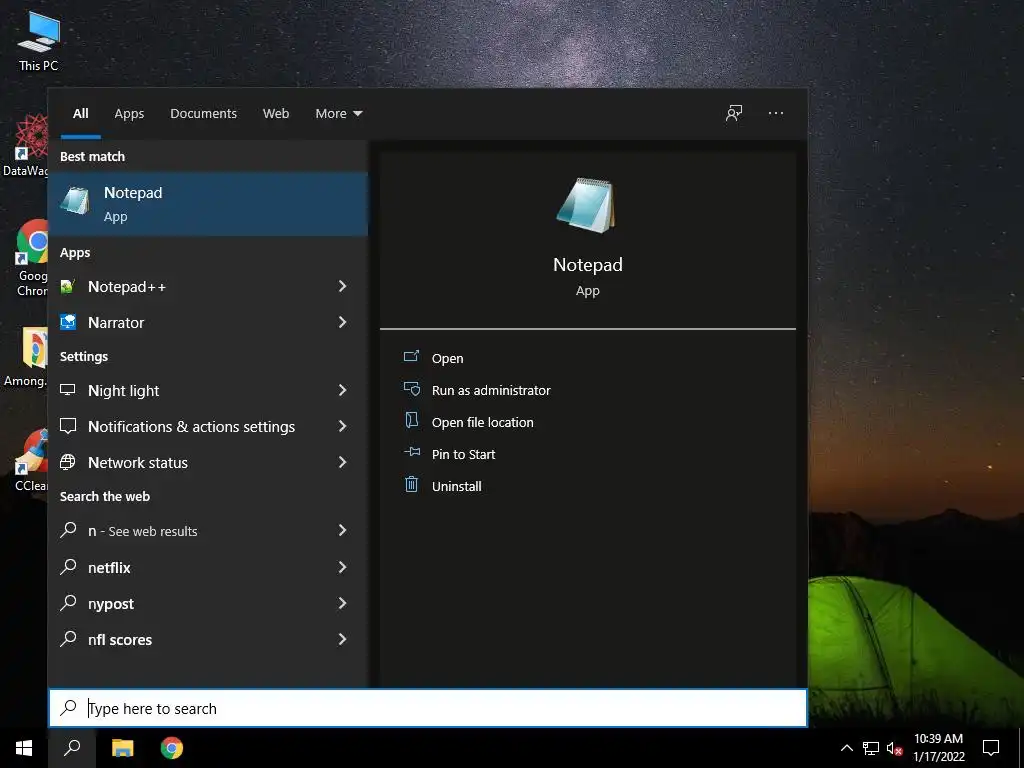Switch to the Documents search tab
The width and height of the screenshot is (1024, 768).
coord(203,114)
